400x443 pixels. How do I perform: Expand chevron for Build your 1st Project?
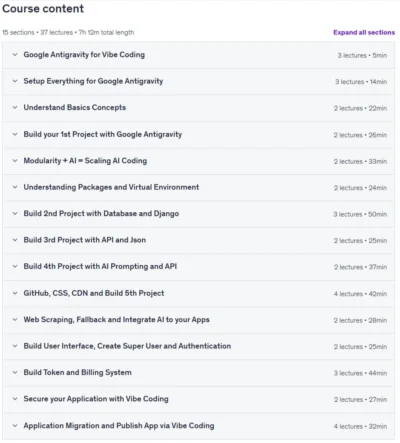15,134
